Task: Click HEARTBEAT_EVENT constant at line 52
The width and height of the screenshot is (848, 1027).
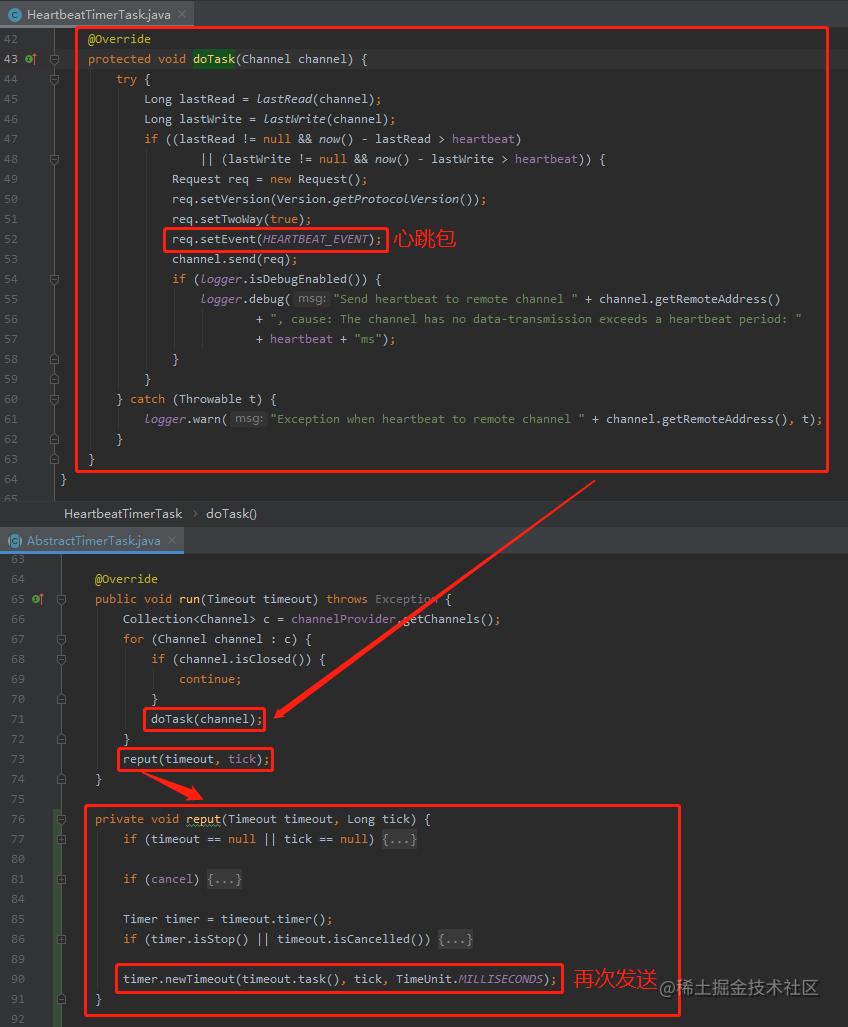Action: (x=316, y=239)
